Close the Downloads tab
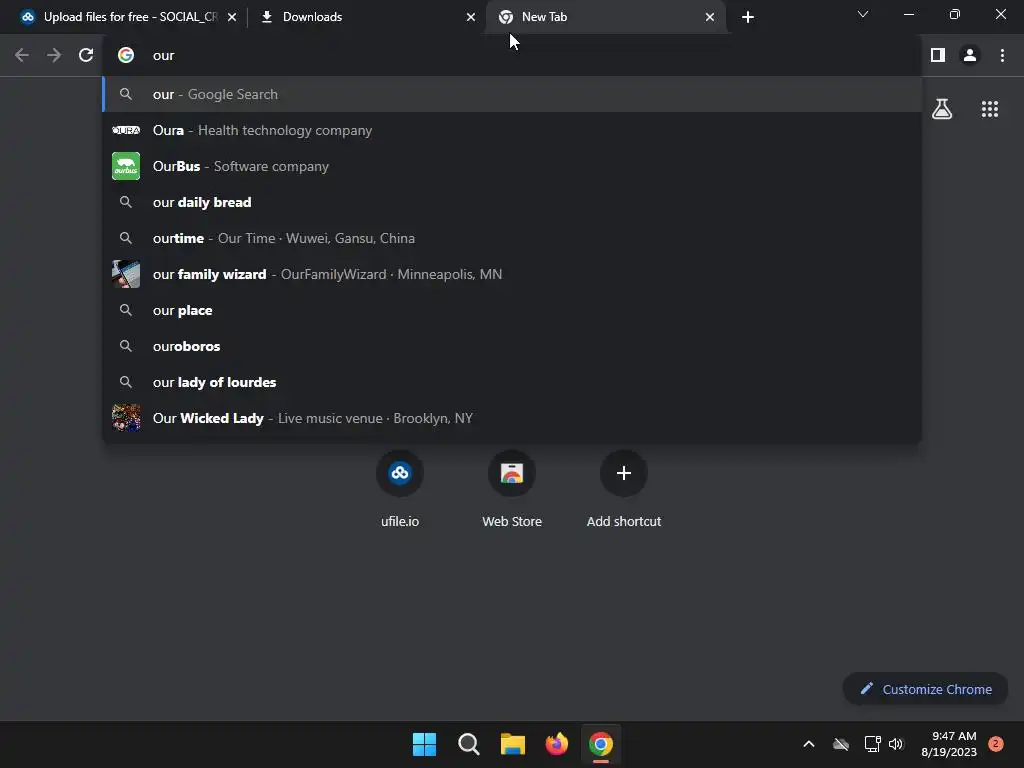 point(471,17)
